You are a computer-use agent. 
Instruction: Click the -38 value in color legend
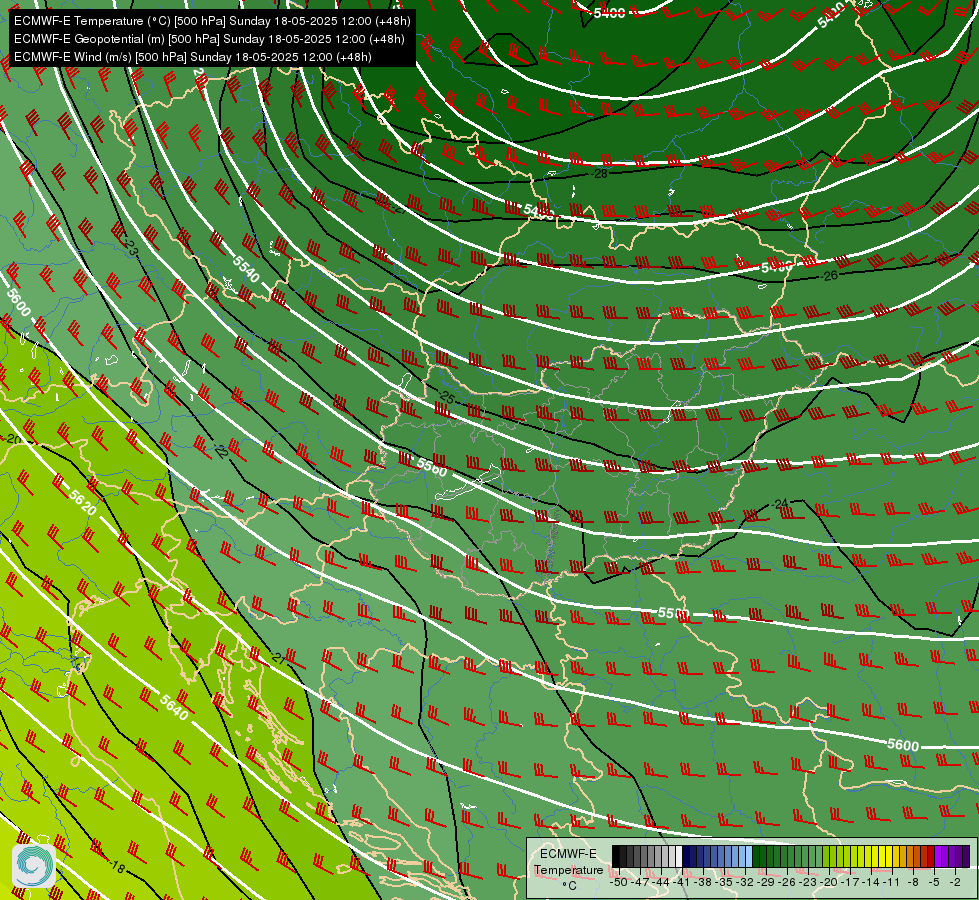(703, 882)
